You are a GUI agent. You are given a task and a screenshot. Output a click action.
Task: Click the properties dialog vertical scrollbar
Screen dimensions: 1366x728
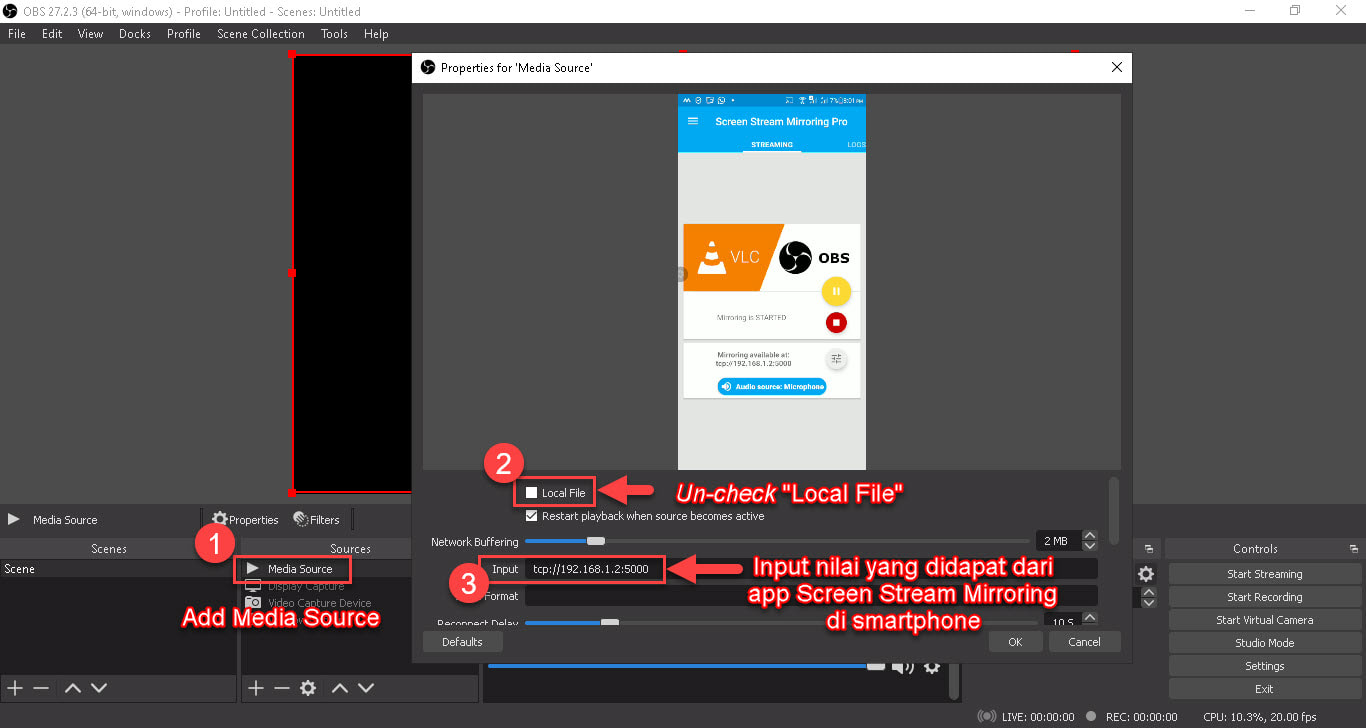coord(1114,512)
